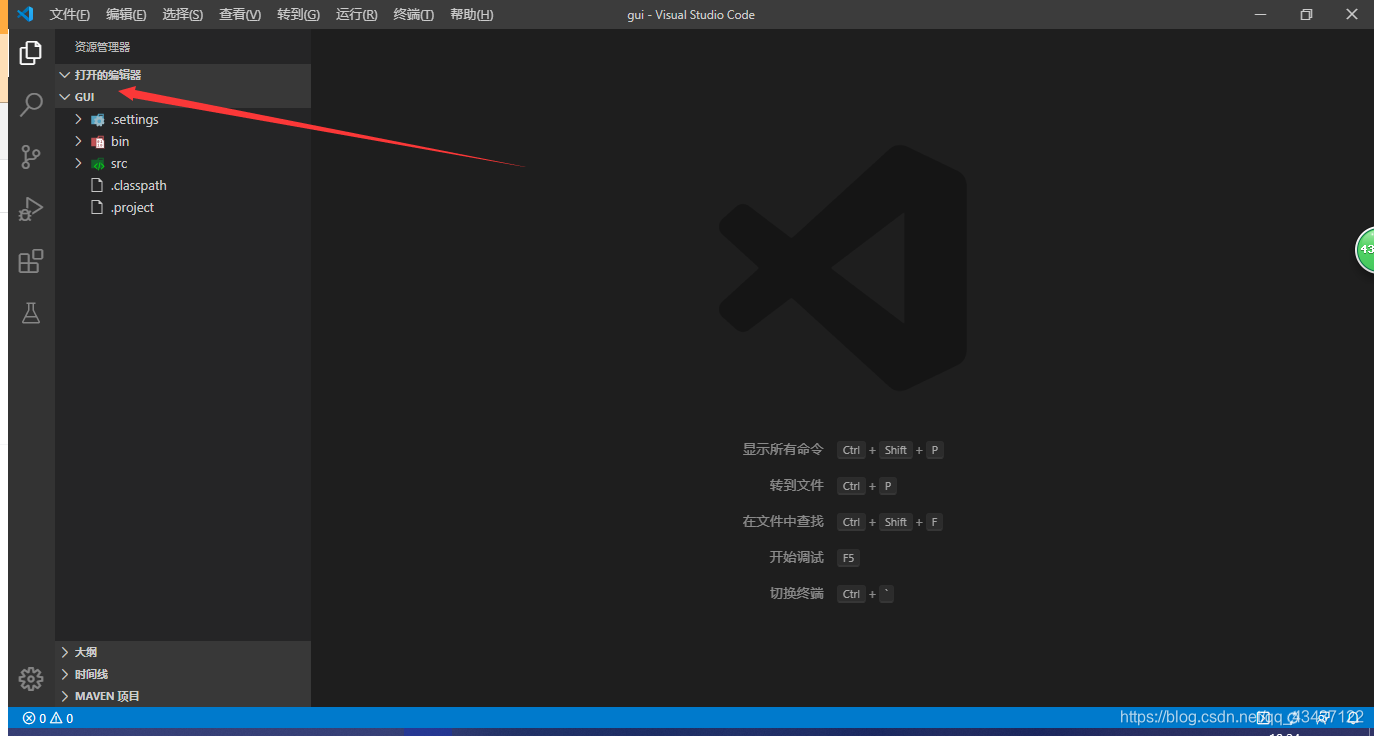Open the Run and Debug view icon
Viewport: 1374px width, 736px height.
pyautogui.click(x=31, y=209)
